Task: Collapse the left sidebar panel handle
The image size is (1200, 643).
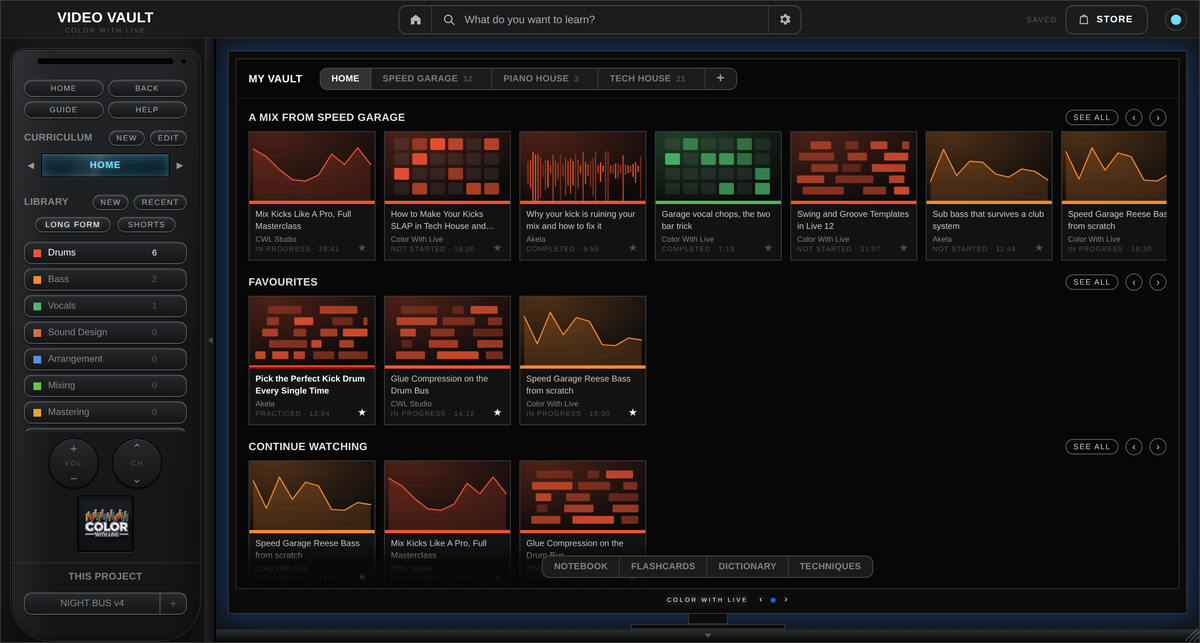Action: pyautogui.click(x=210, y=340)
